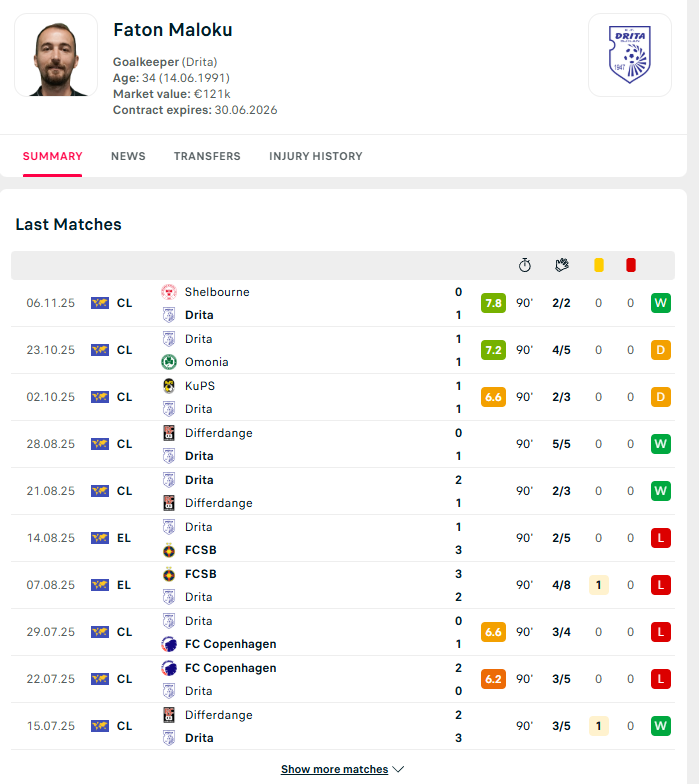Click the chevron next to Show more matches
The image size is (699, 784).
398,769
